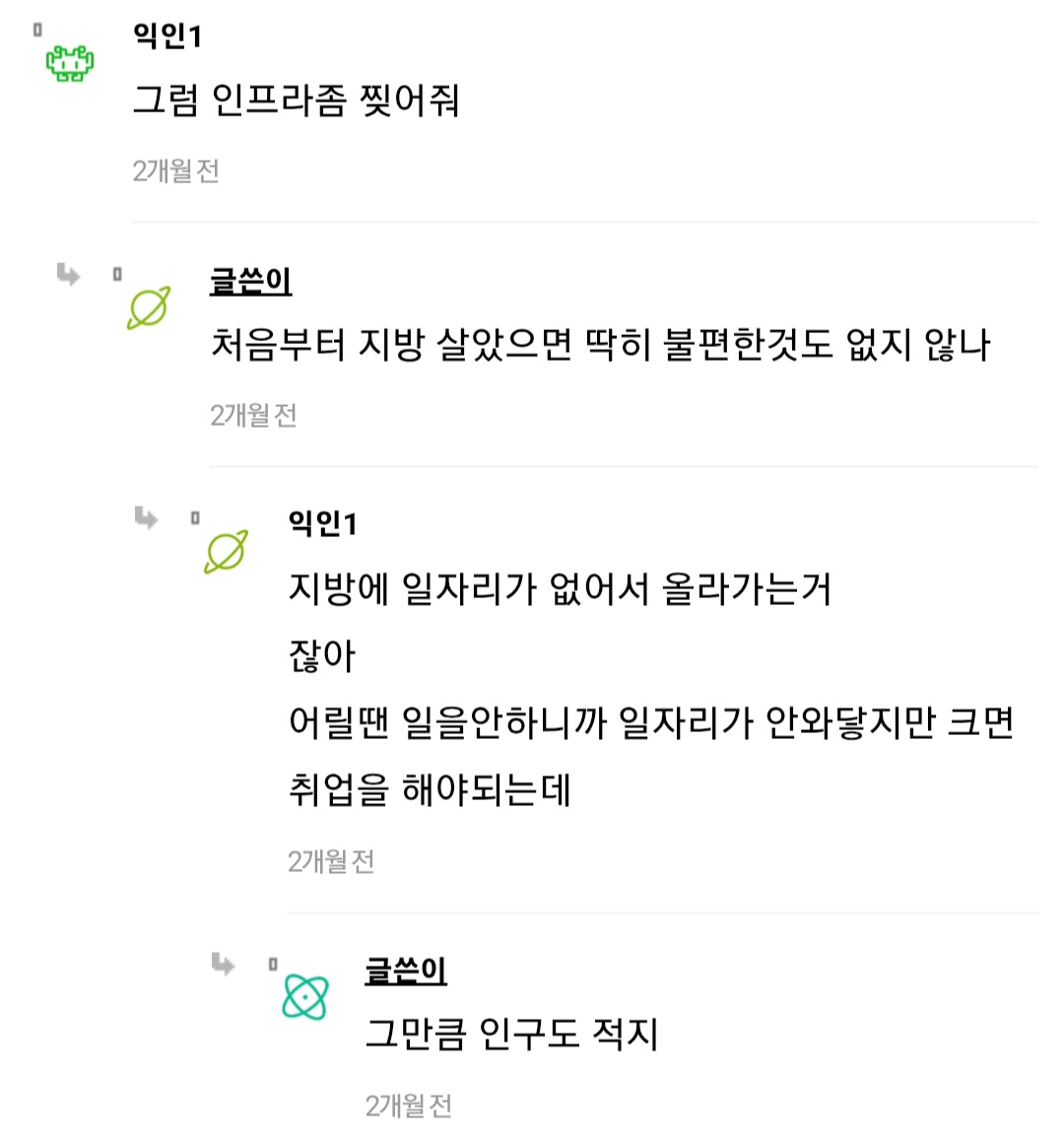Screen dimensions: 1064x1143
Task: Click the planet avatar beside '처음부터 지방' comment
Action: 148,308
